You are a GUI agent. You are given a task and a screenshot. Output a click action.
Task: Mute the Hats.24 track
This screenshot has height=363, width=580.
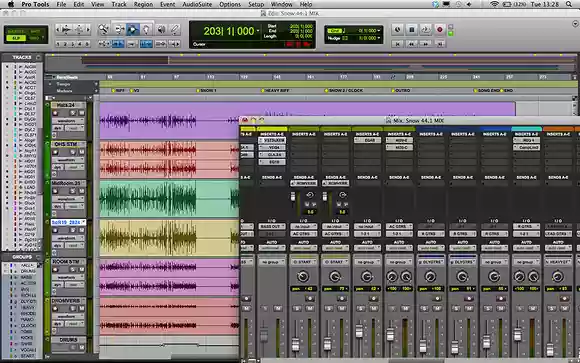[x=81, y=113]
